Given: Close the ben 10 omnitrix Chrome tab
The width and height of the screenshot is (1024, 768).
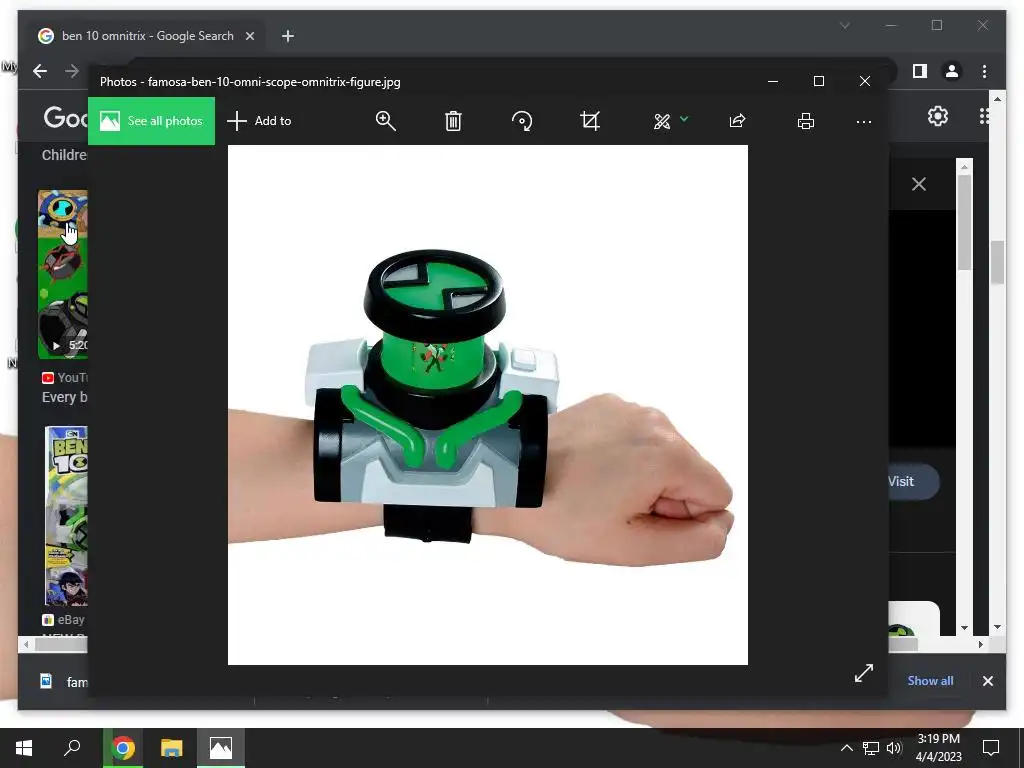Looking at the screenshot, I should point(249,36).
